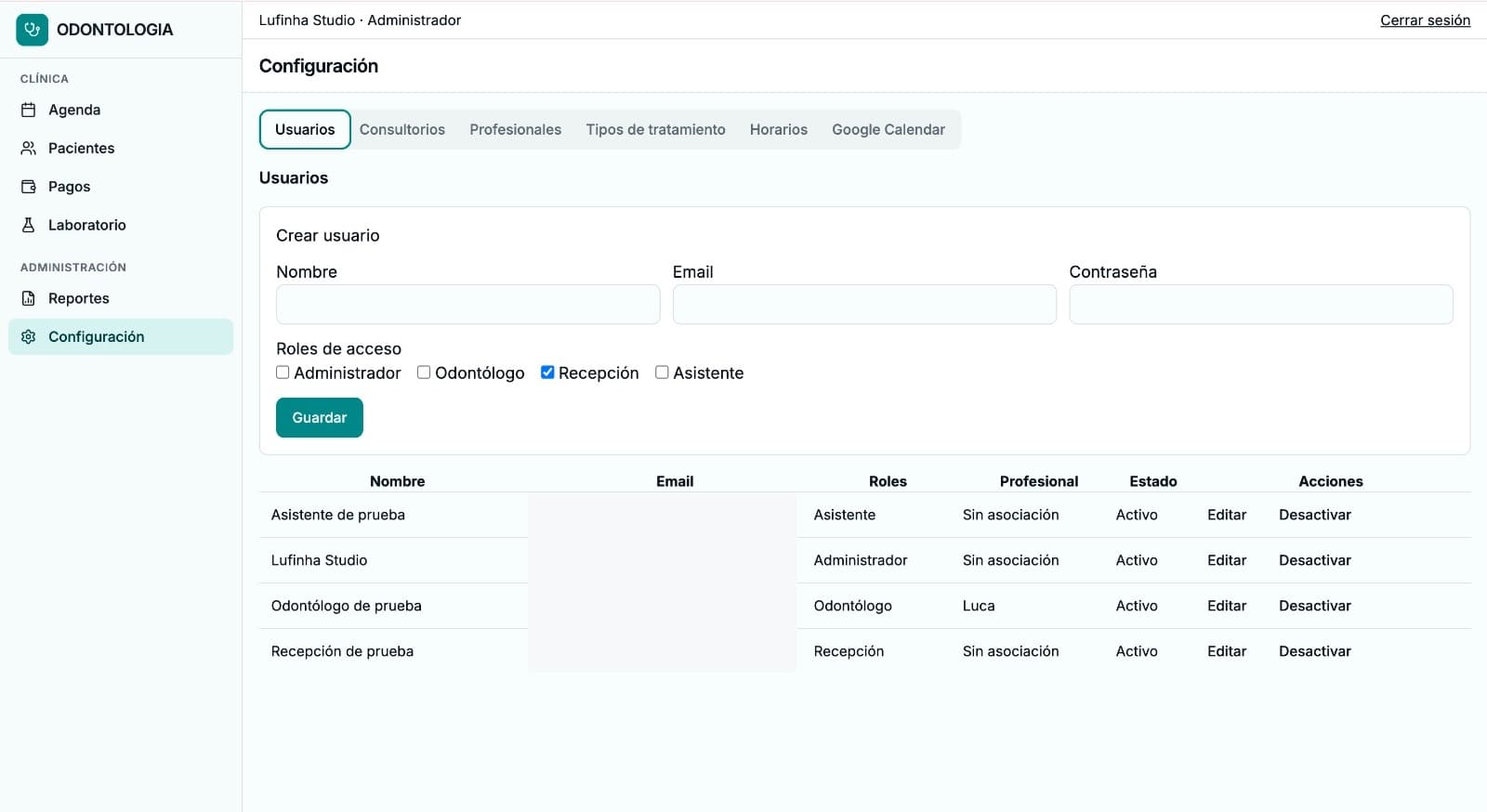Open the Horarios tab
The width and height of the screenshot is (1487, 812).
pos(779,129)
